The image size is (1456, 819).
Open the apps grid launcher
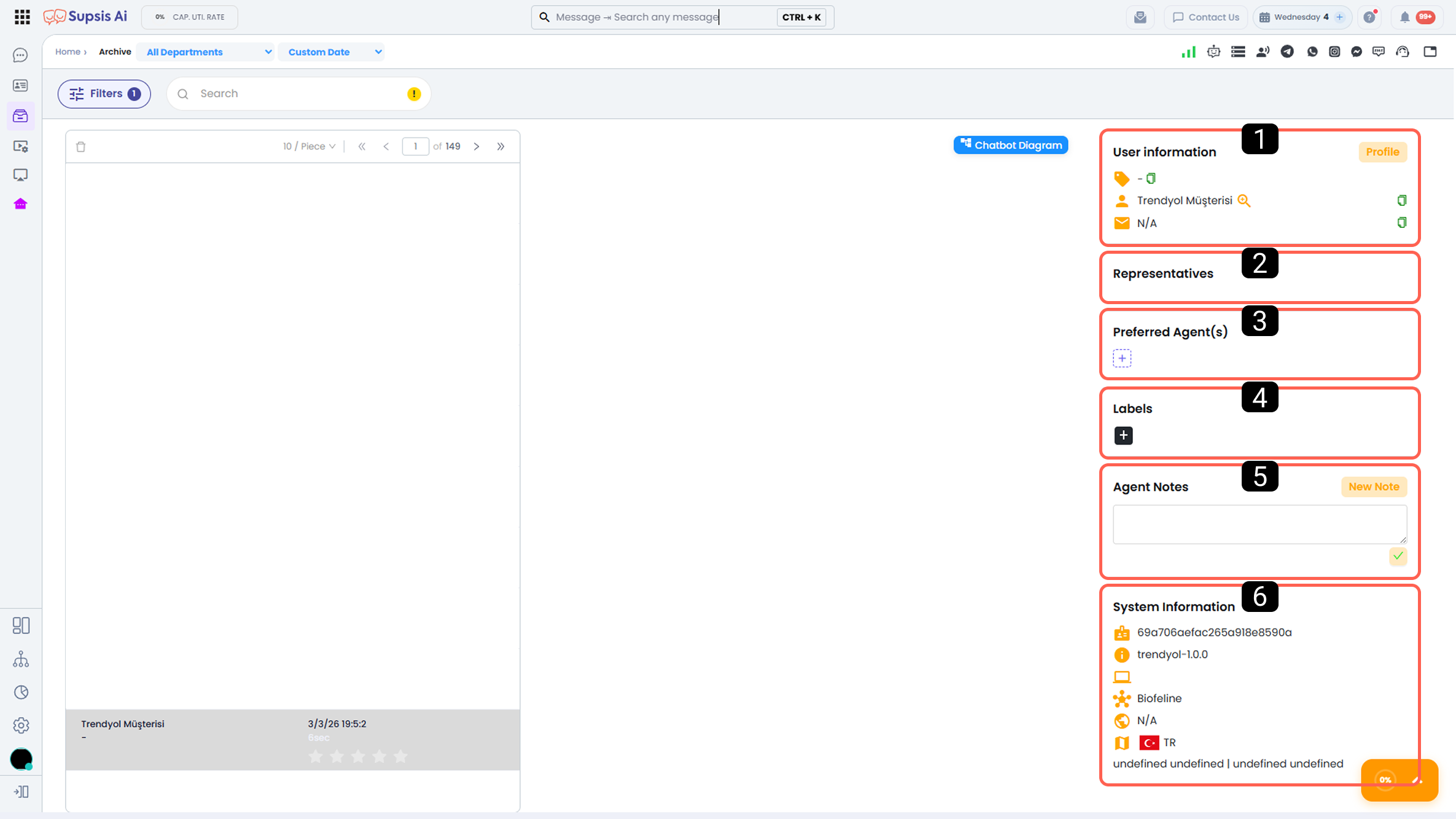coord(22,17)
